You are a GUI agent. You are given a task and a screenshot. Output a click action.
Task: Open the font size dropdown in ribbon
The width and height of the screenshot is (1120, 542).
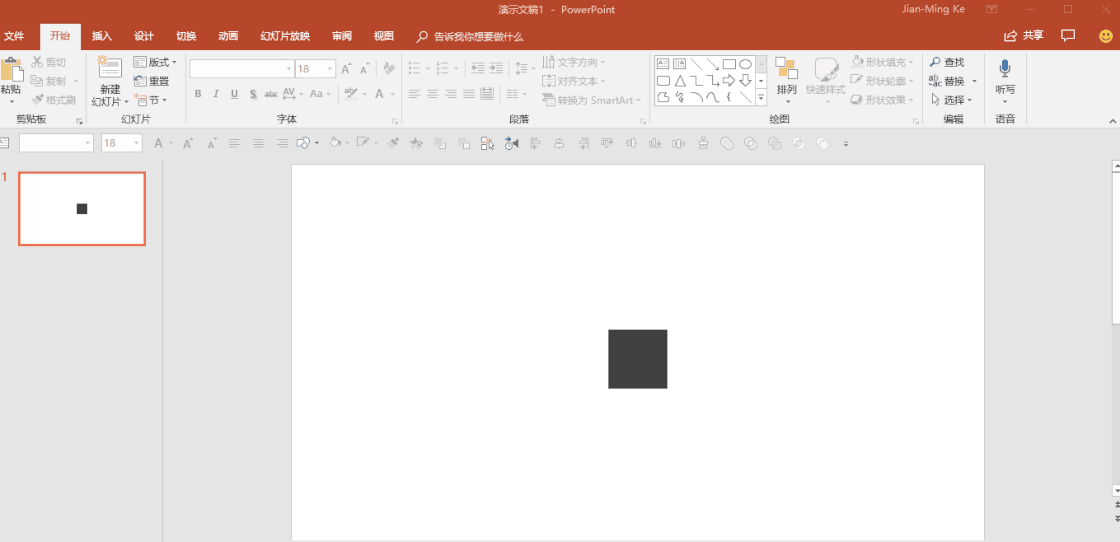tap(331, 69)
